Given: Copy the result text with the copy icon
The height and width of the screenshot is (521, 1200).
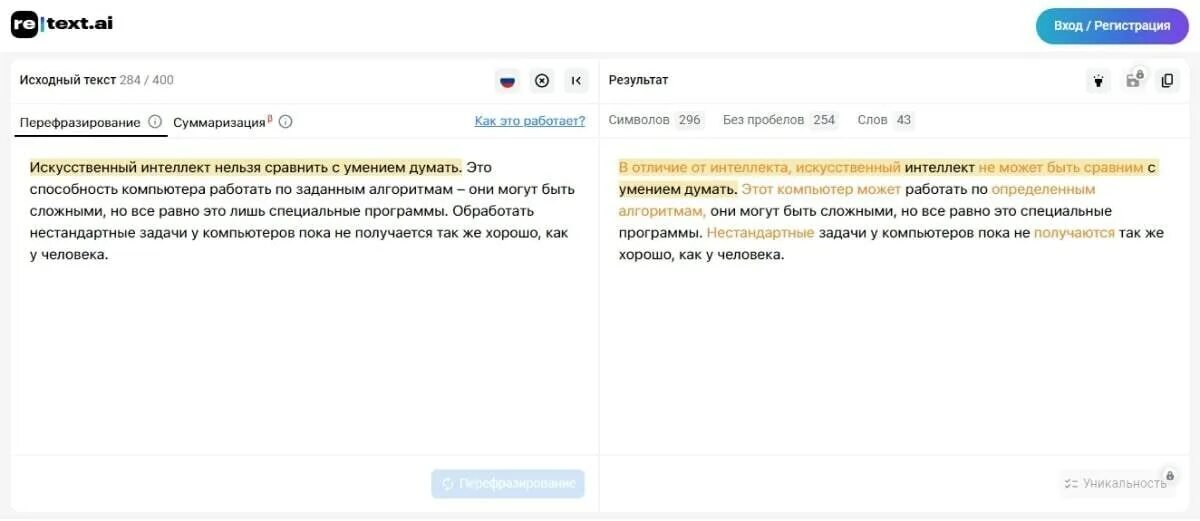Looking at the screenshot, I should coord(1167,81).
